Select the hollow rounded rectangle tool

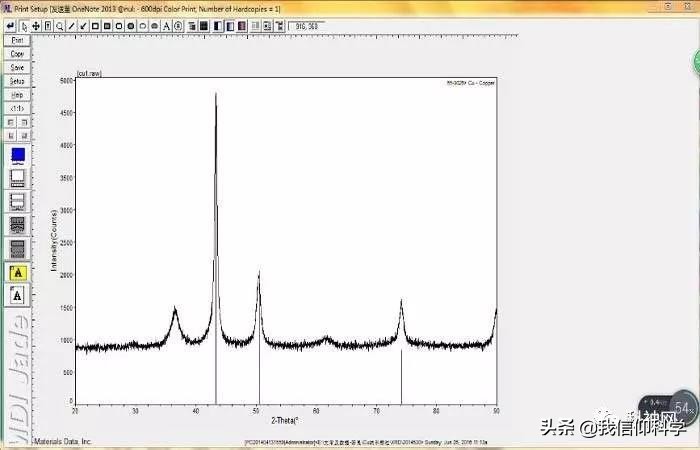click(119, 26)
